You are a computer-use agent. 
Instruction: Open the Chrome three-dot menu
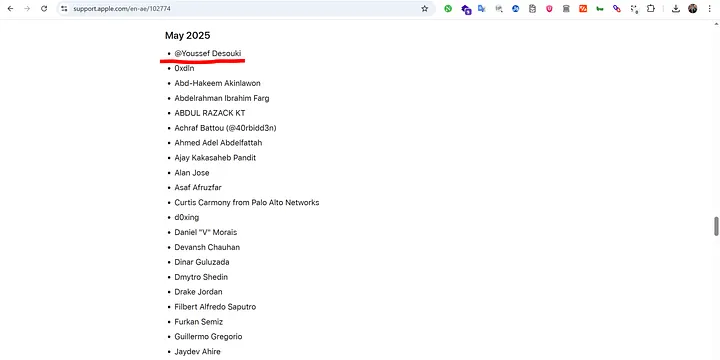(x=709, y=9)
